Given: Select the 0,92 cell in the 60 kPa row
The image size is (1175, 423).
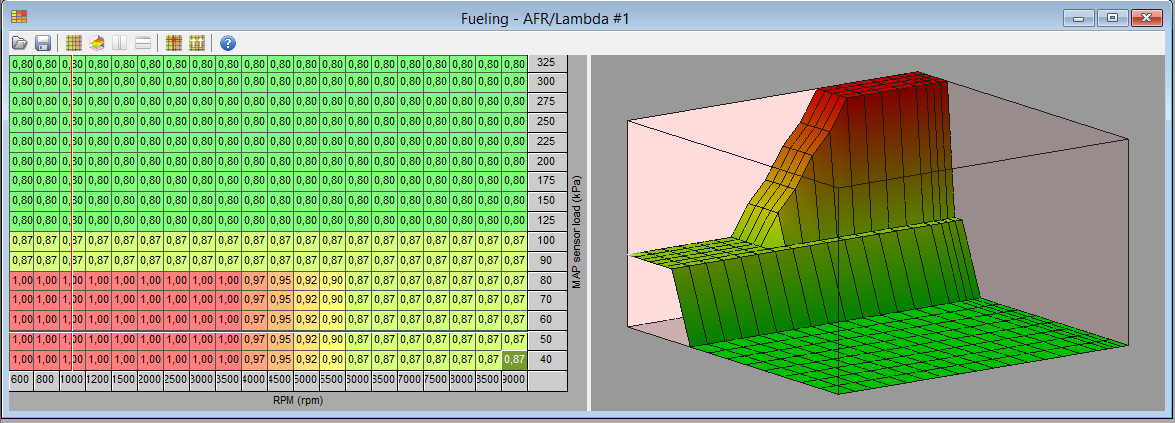Looking at the screenshot, I should coord(307,320).
